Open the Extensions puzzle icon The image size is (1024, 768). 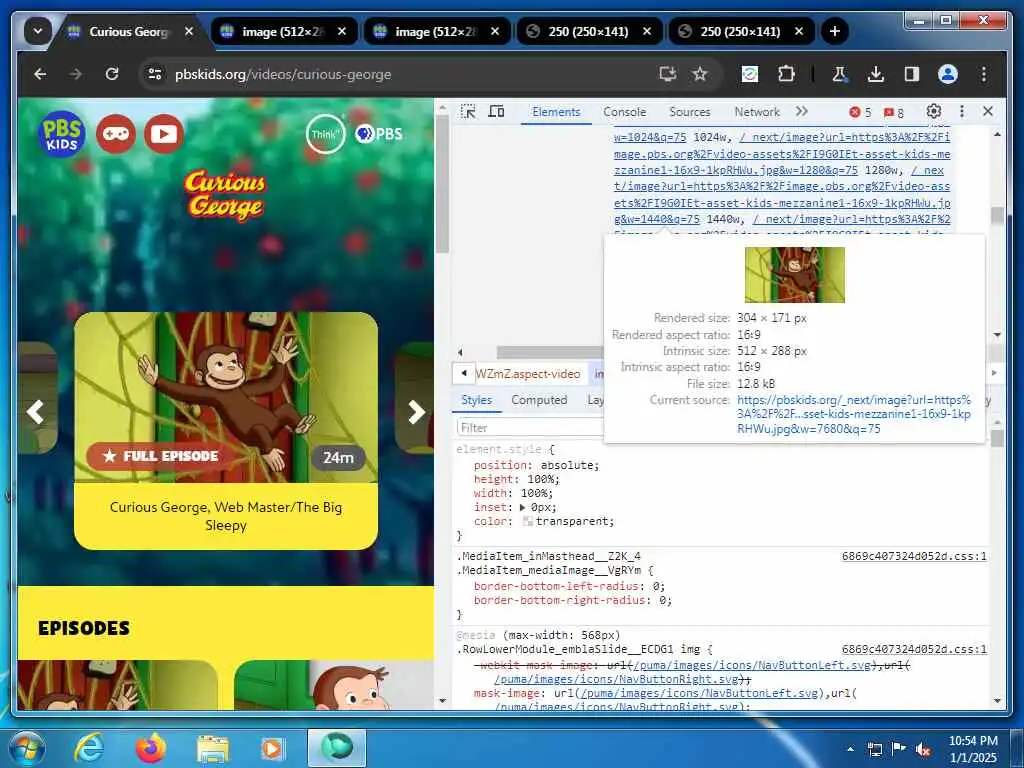point(786,74)
